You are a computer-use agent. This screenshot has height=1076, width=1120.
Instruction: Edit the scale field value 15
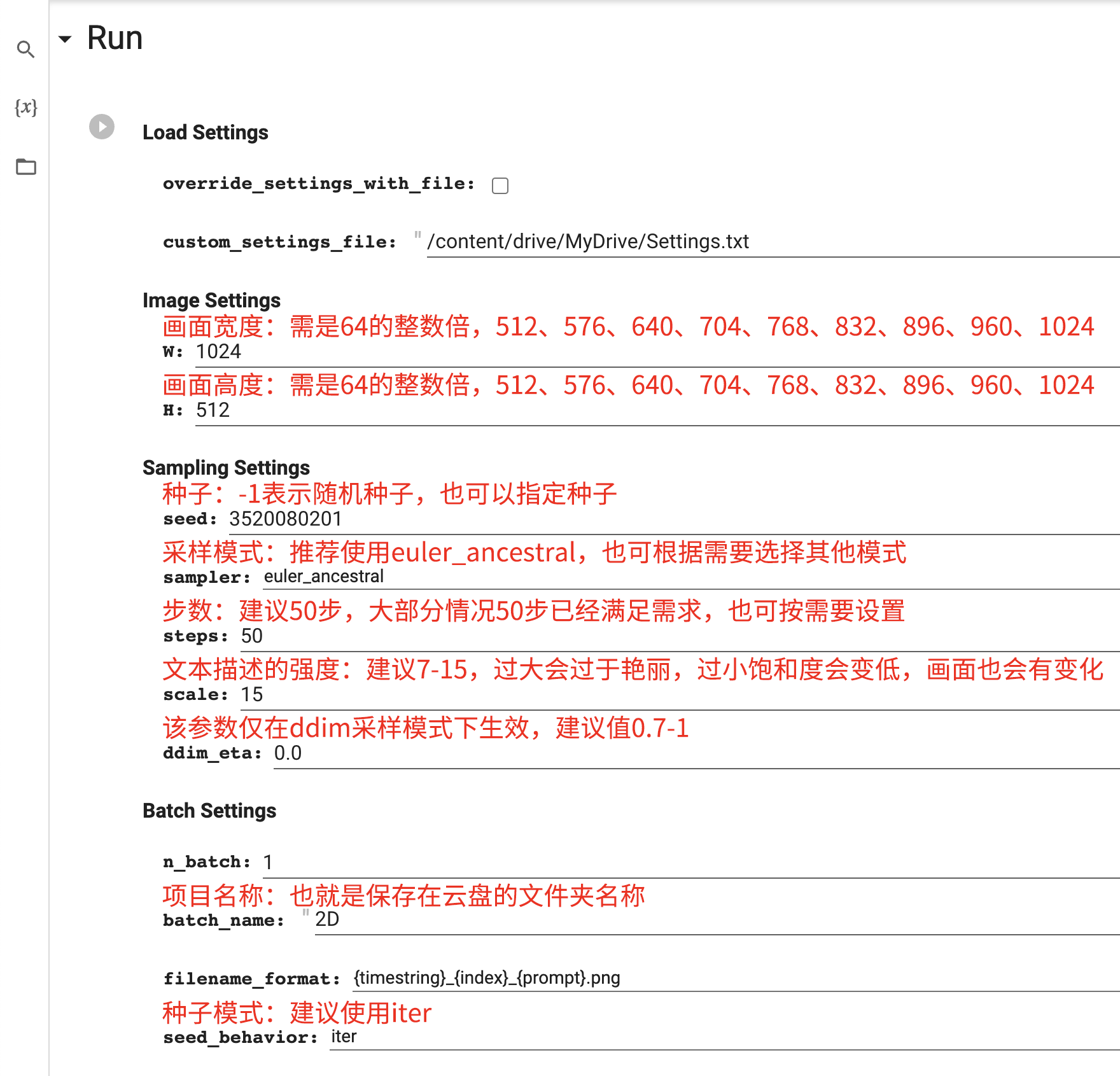(680, 695)
